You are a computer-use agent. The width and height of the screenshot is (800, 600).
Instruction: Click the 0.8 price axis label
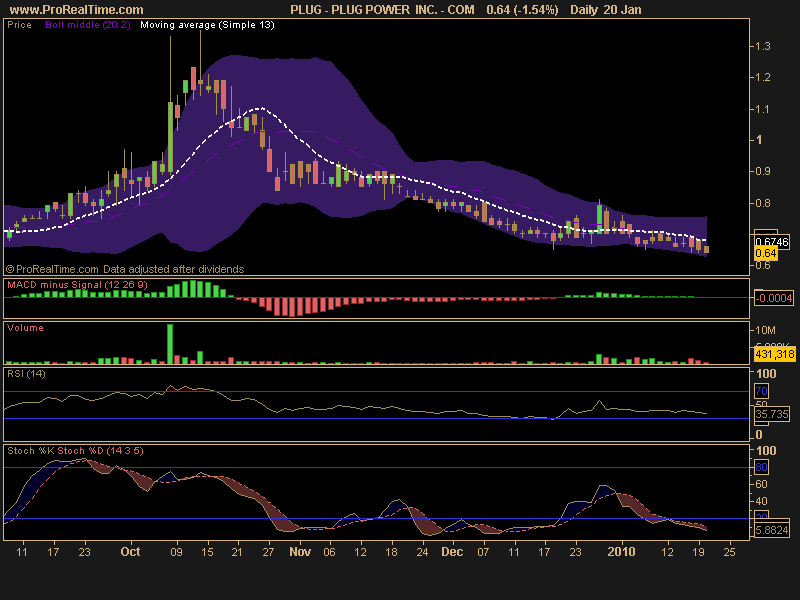coord(763,203)
